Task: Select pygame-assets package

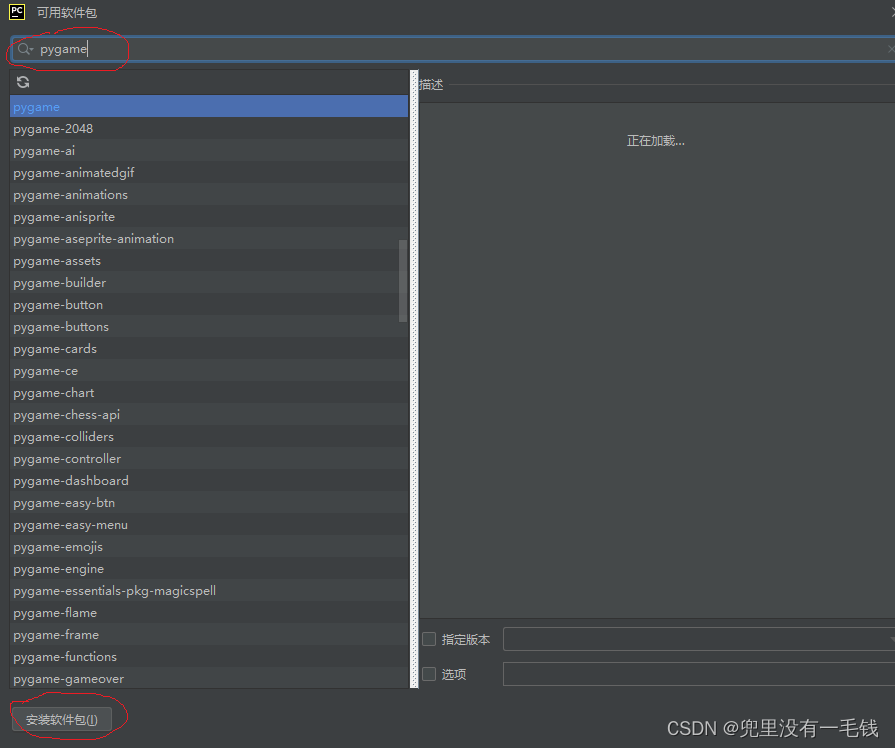Action: point(209,260)
